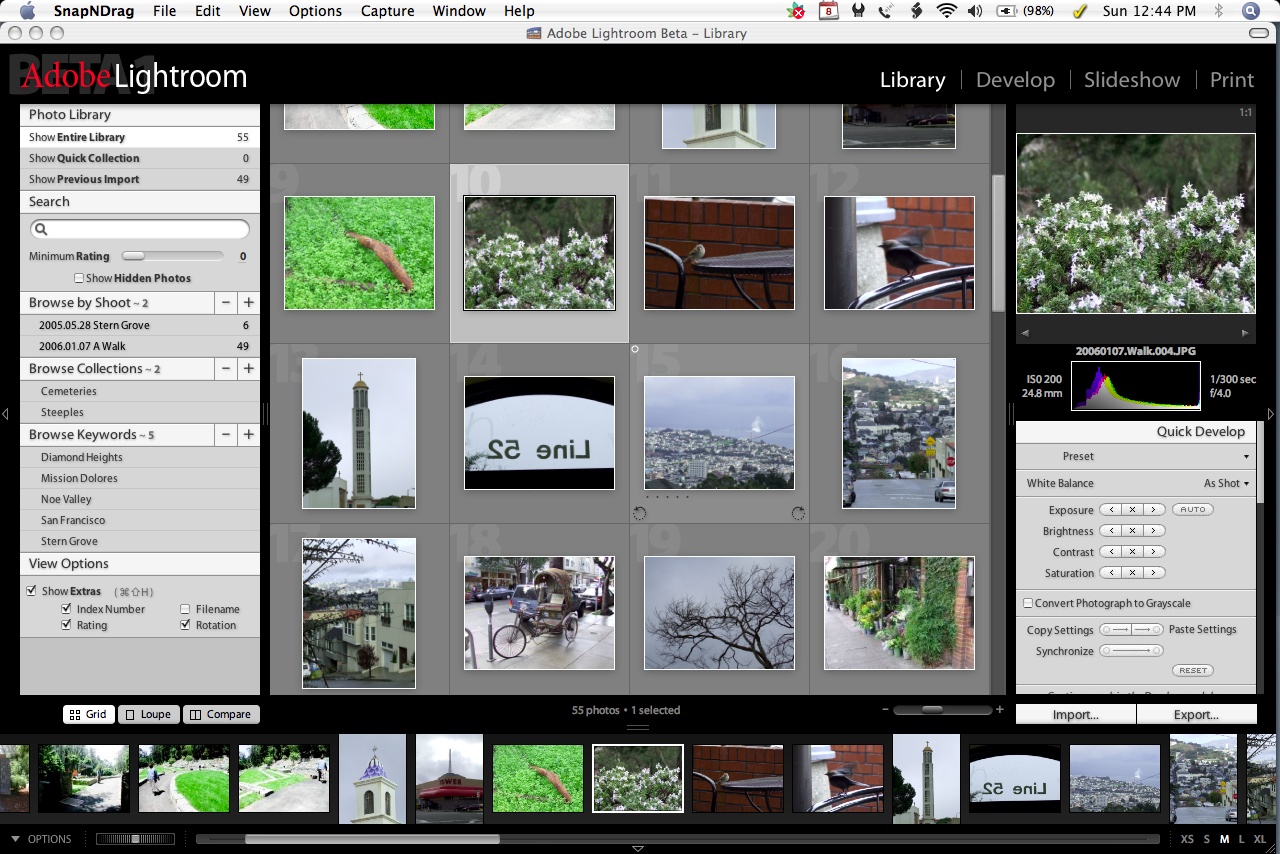
Task: Expand the filmstrip OPTIONS disclosure triangle
Action: point(16,839)
